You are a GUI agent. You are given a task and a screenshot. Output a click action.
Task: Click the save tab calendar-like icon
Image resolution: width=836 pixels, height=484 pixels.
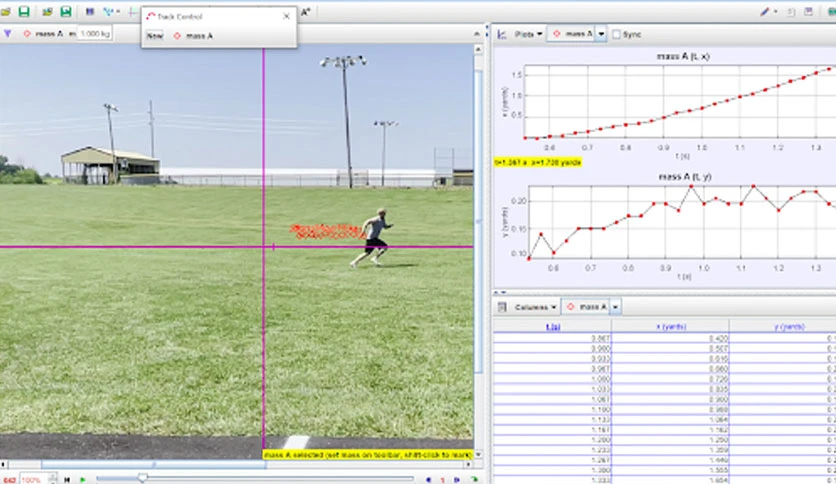[x=809, y=11]
